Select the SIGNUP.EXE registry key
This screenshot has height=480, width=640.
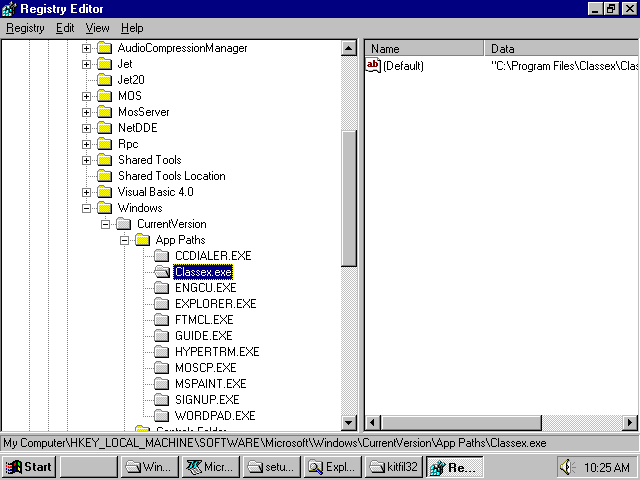pyautogui.click(x=206, y=399)
